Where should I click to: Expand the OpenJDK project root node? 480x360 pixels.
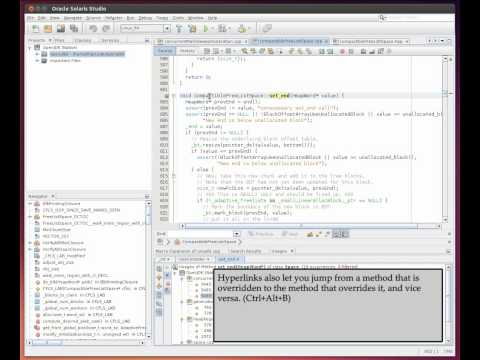(x=30, y=48)
